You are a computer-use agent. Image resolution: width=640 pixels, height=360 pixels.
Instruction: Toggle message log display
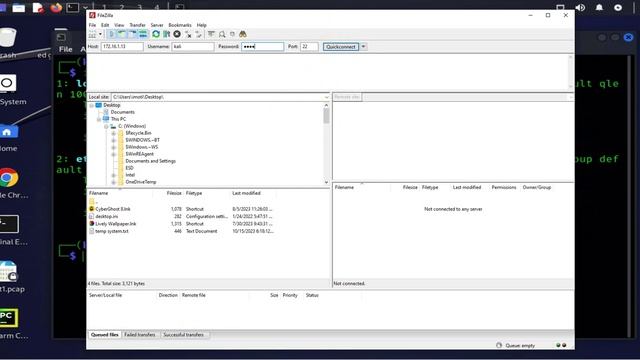pyautogui.click(x=111, y=34)
